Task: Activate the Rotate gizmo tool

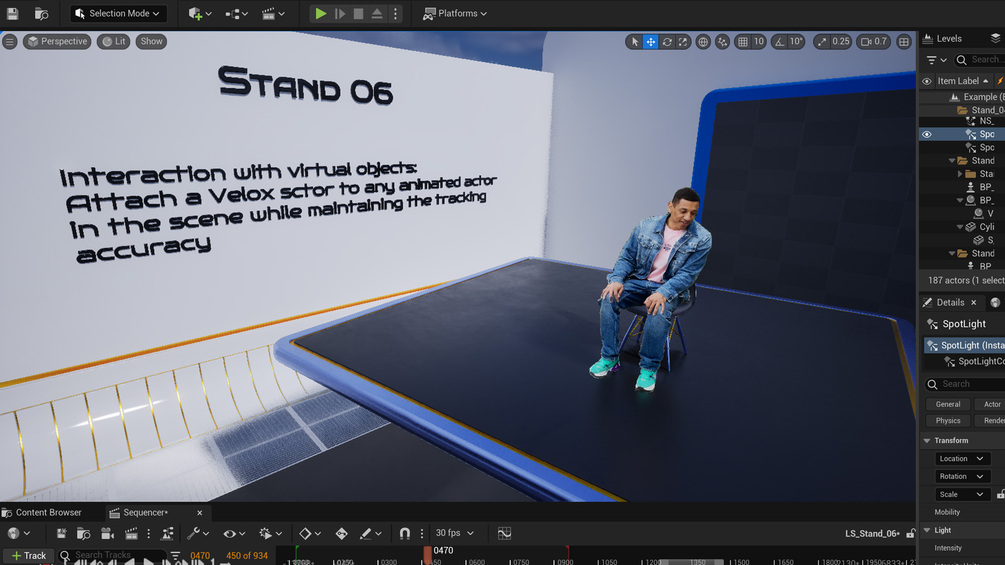Action: click(x=667, y=42)
